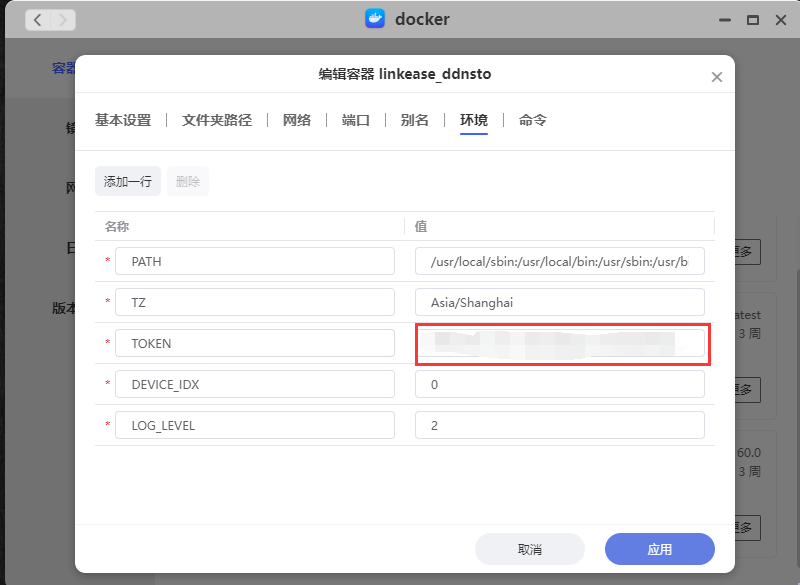
Task: Open the 命令 tab
Action: click(533, 120)
